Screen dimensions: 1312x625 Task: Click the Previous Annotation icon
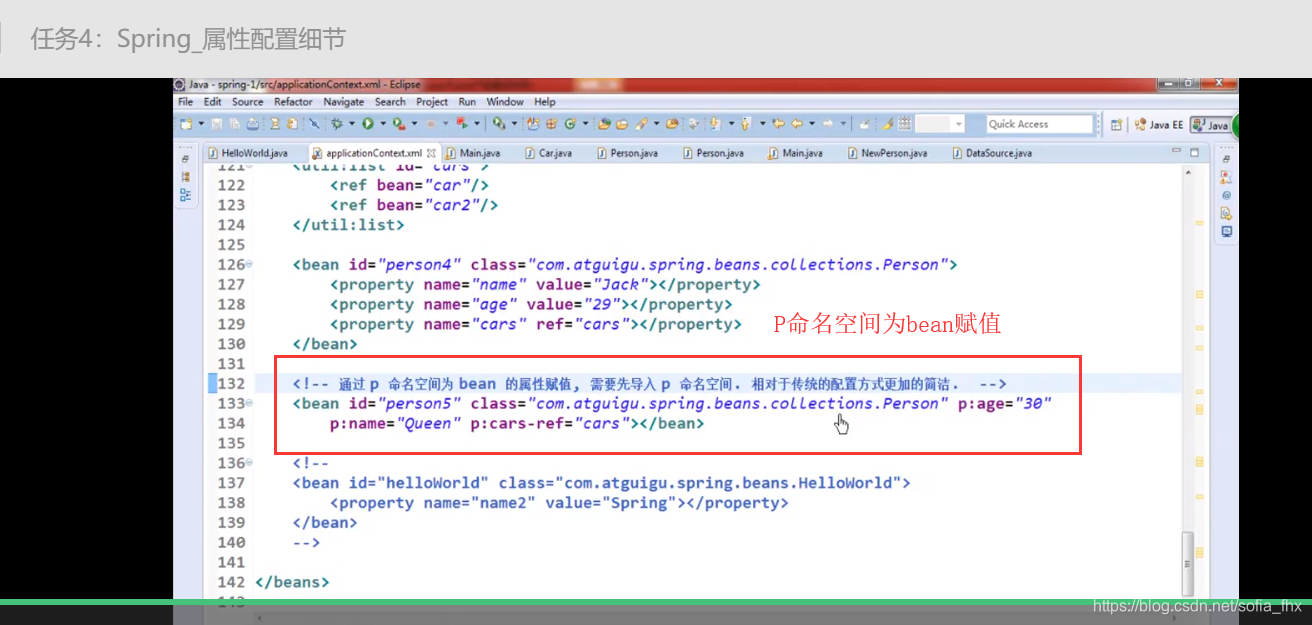pos(746,124)
